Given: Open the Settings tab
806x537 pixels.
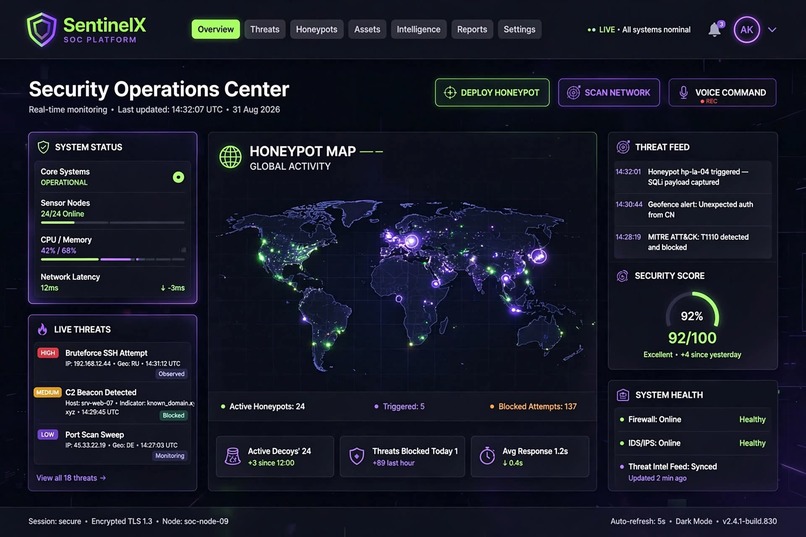Looking at the screenshot, I should (519, 29).
